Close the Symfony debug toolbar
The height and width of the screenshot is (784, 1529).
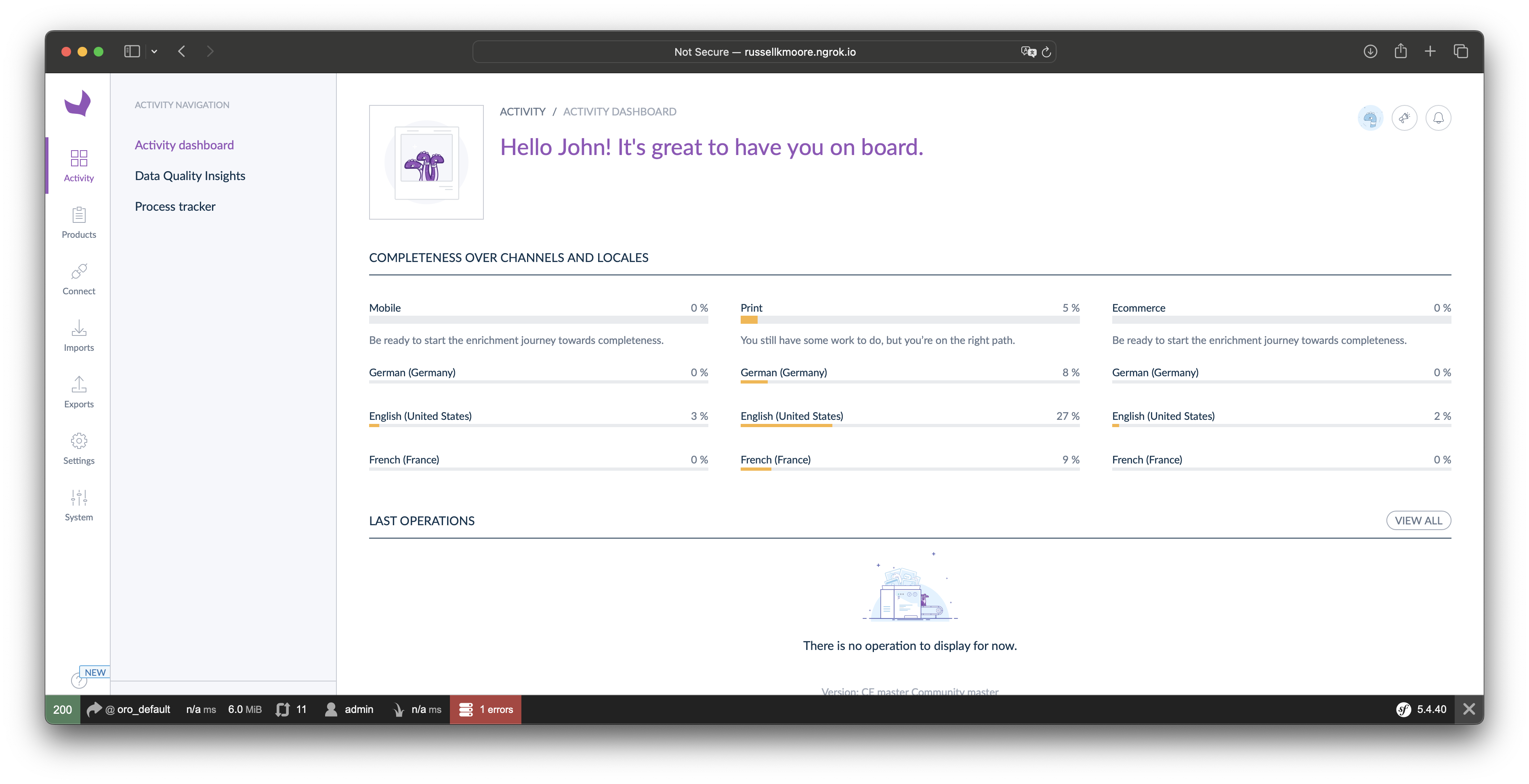pyautogui.click(x=1469, y=709)
